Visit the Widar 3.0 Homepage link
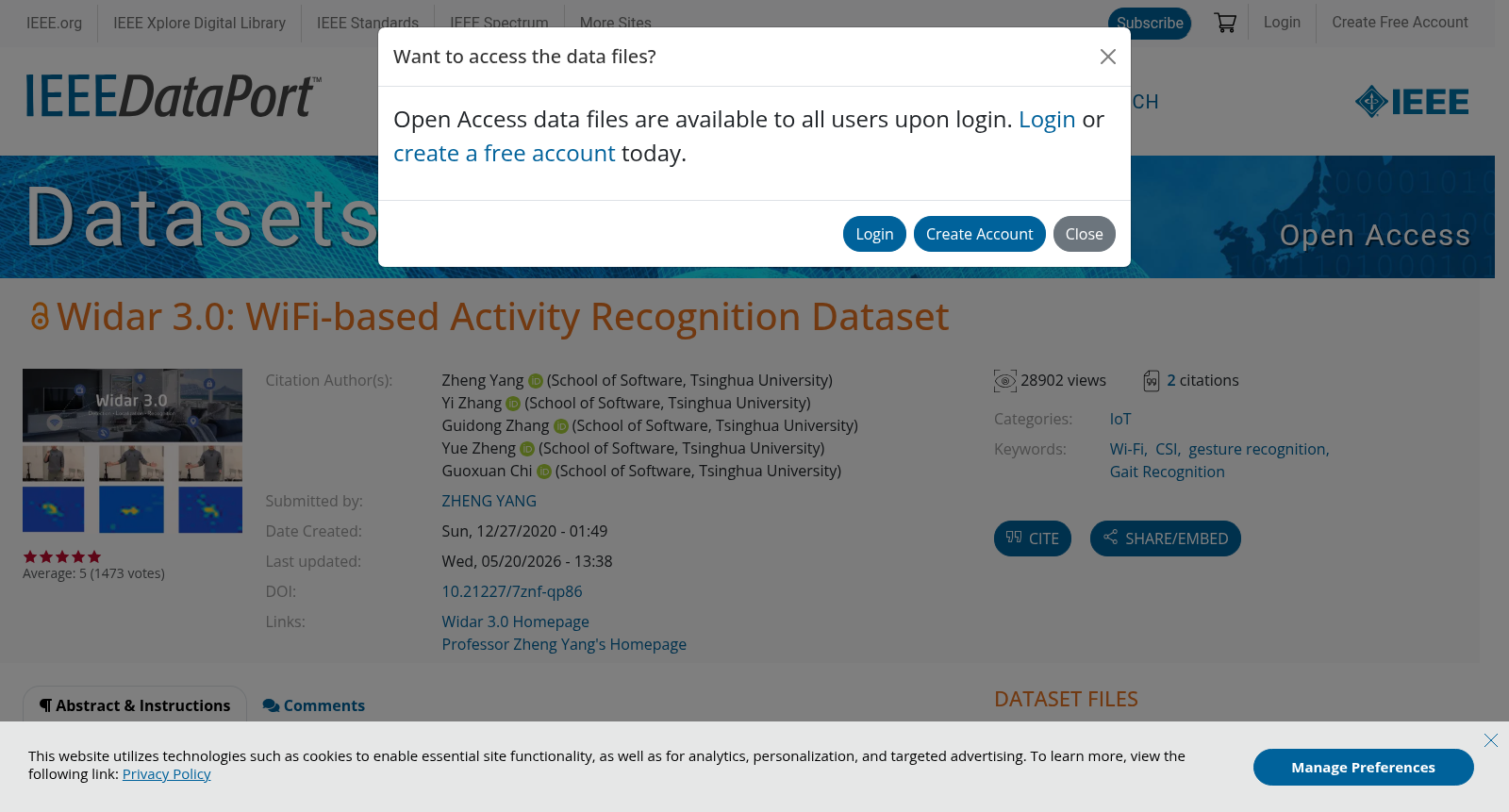 [515, 621]
